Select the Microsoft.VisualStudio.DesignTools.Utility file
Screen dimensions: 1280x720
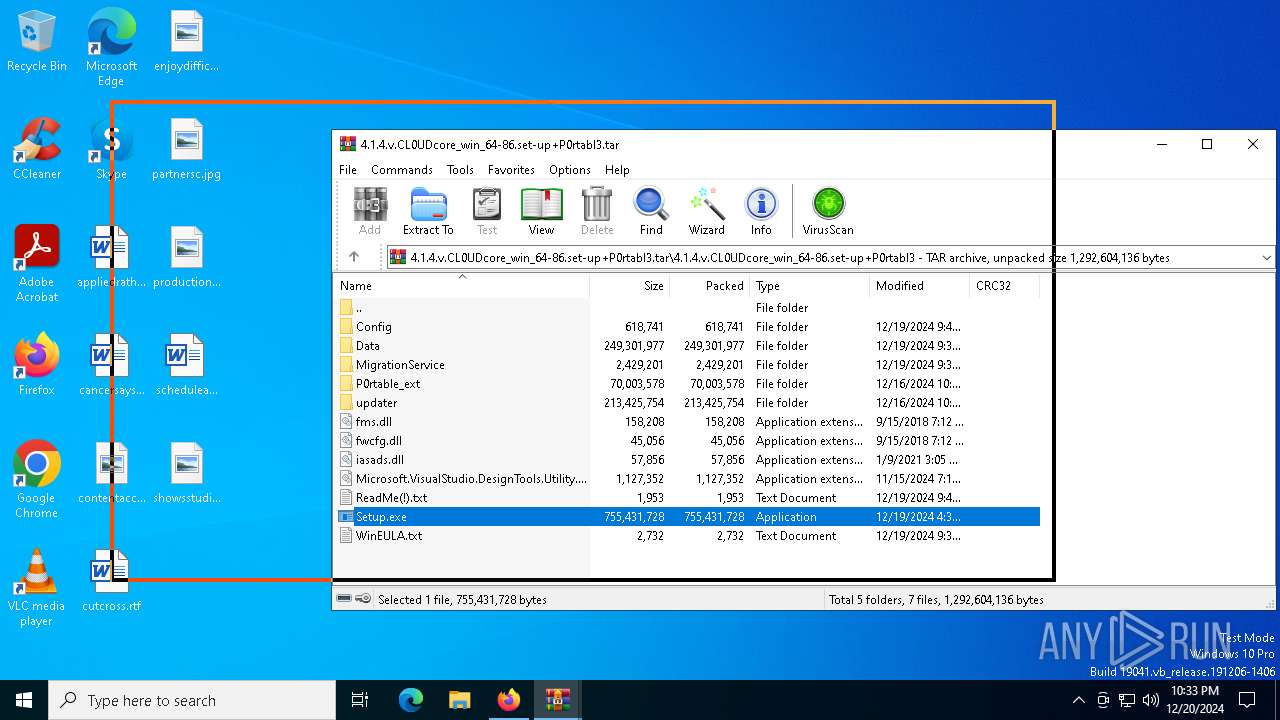(x=688, y=479)
